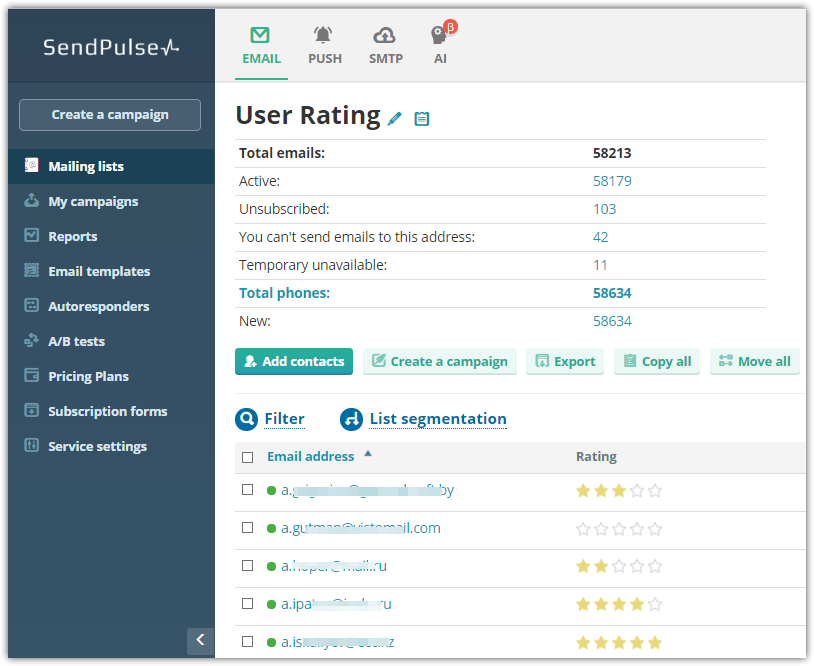Click the notes icon next to list title
The image size is (814, 666).
(x=422, y=118)
